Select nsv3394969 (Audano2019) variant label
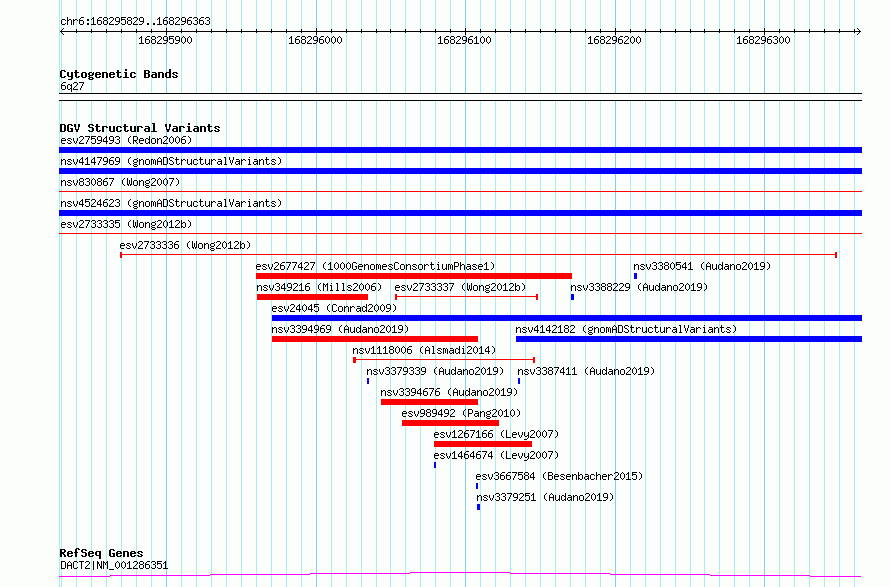 click(340, 329)
